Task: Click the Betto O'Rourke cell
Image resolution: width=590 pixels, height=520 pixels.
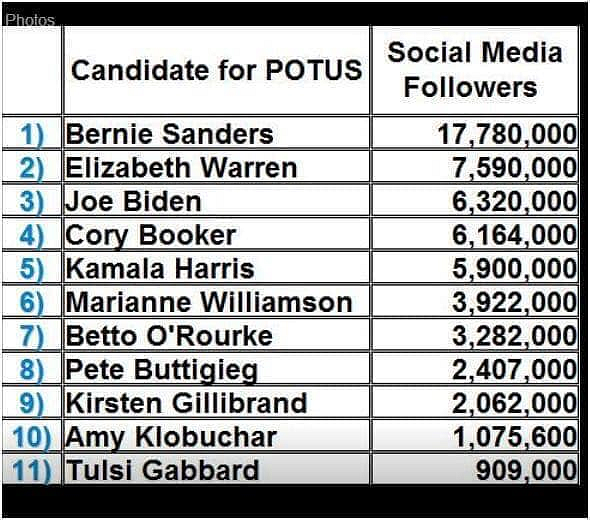Action: click(216, 335)
